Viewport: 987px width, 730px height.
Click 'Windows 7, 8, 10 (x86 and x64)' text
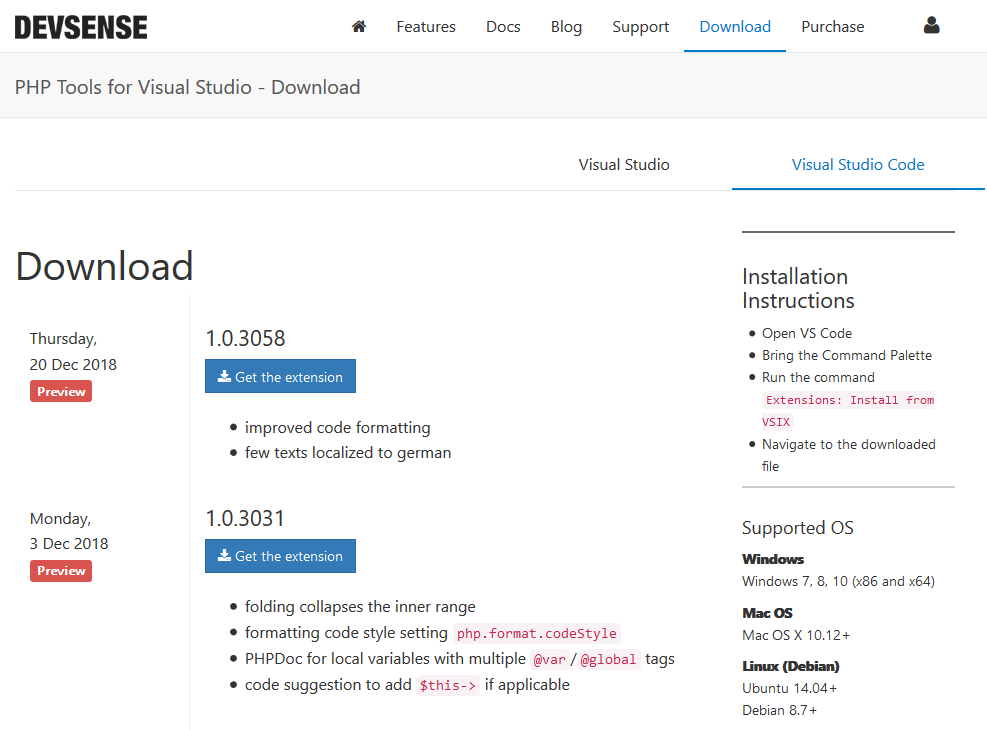(838, 581)
